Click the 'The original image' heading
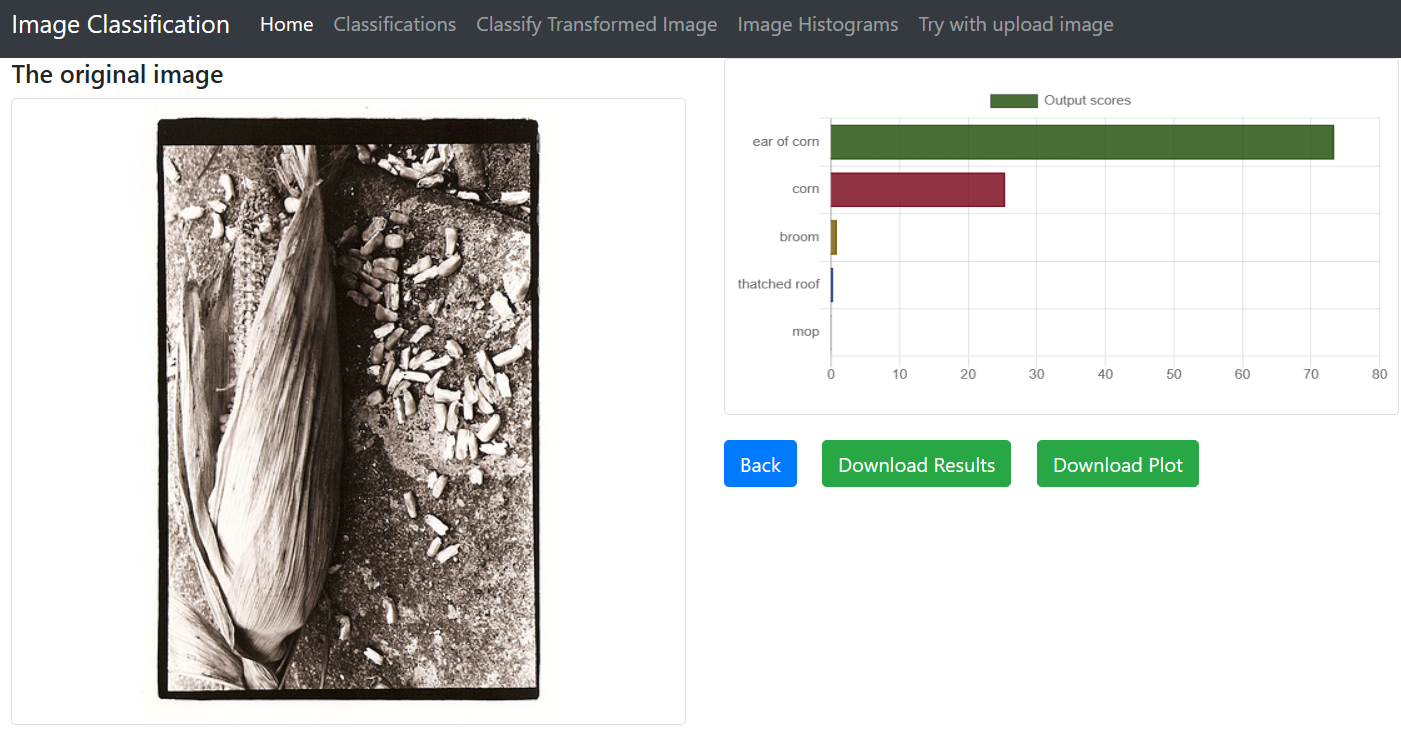The width and height of the screenshot is (1401, 737). tap(117, 75)
